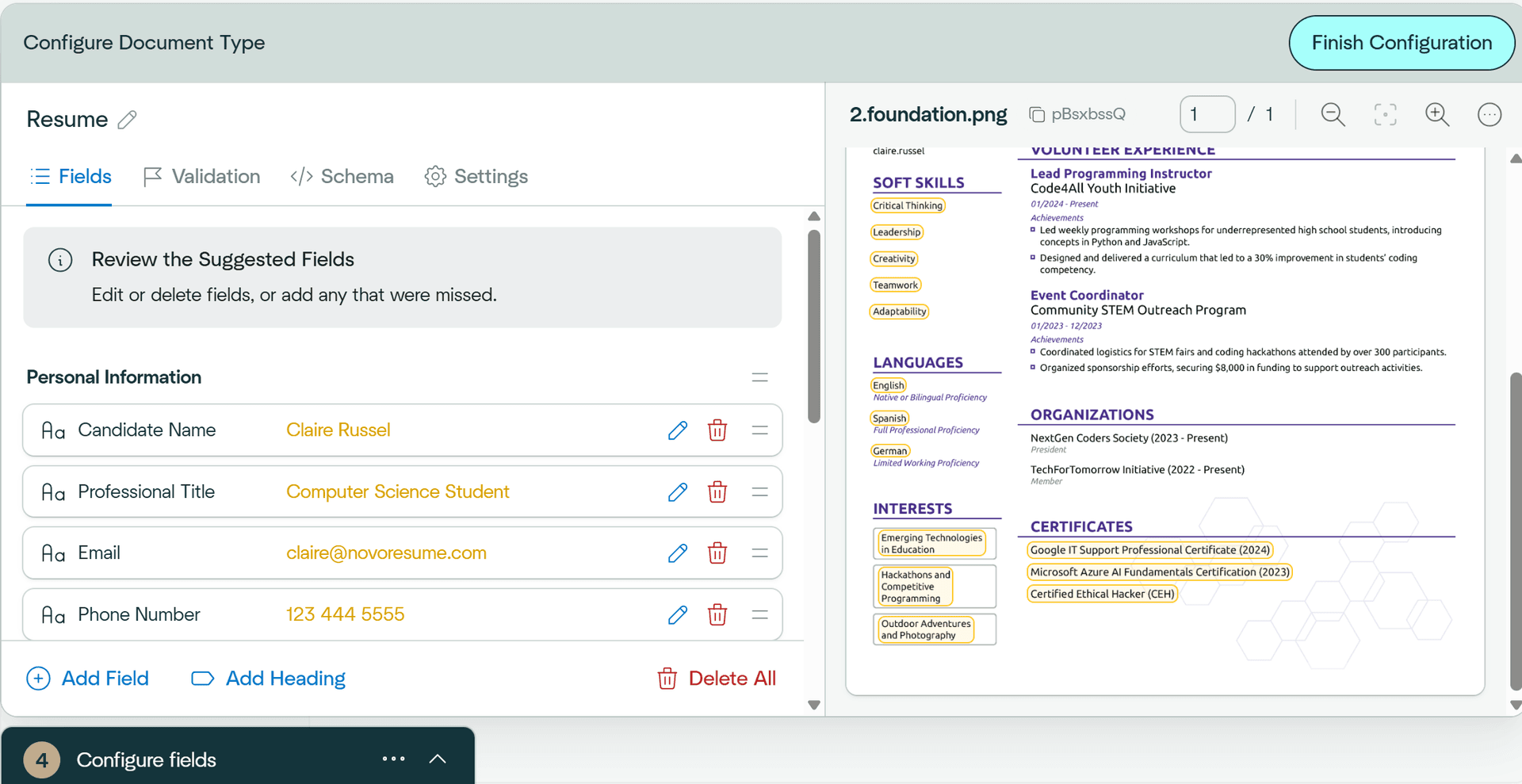This screenshot has height=784, width=1522.
Task: Open the preview more options menu
Action: pos(1489,114)
